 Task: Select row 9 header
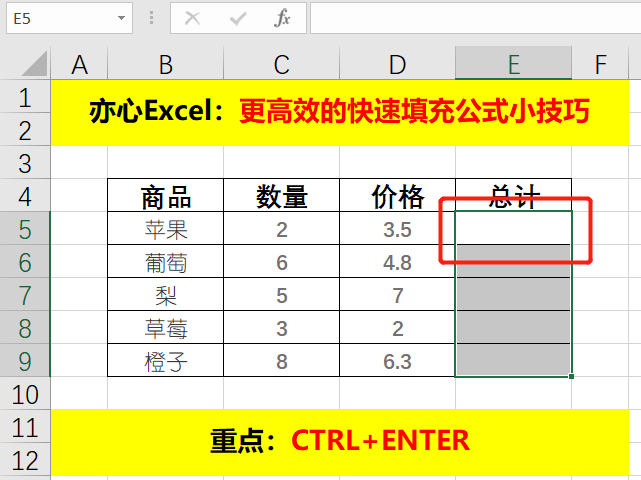tap(25, 361)
